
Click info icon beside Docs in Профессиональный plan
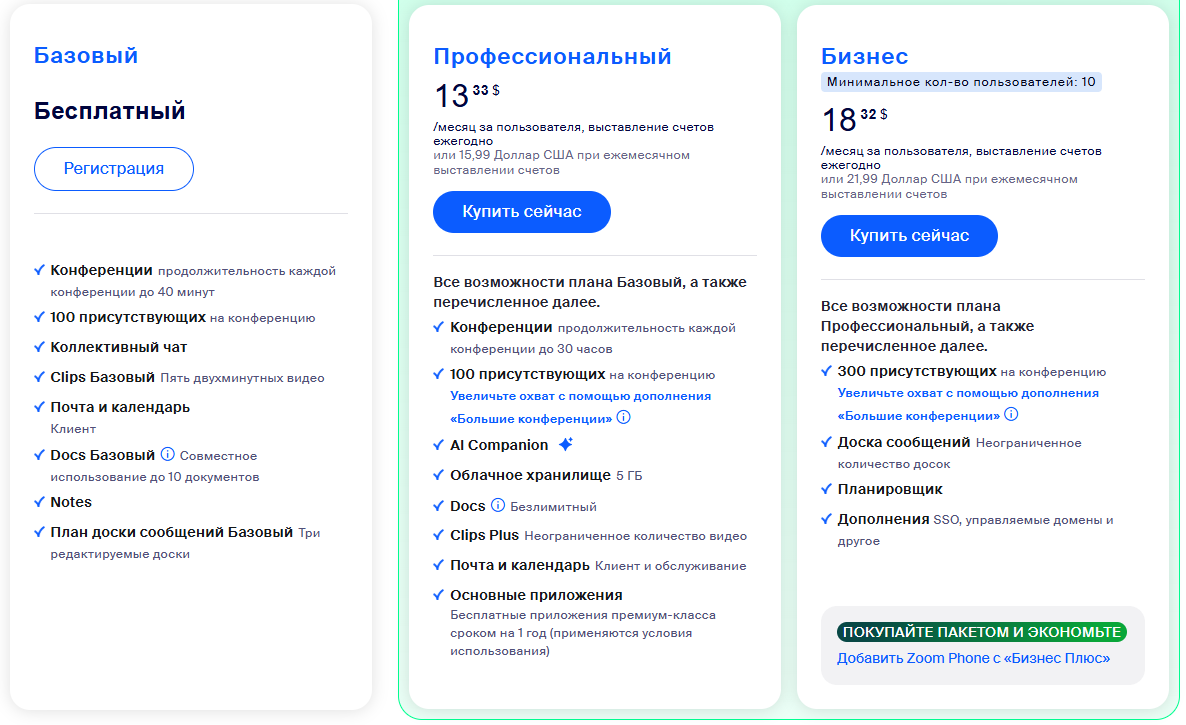(x=498, y=506)
